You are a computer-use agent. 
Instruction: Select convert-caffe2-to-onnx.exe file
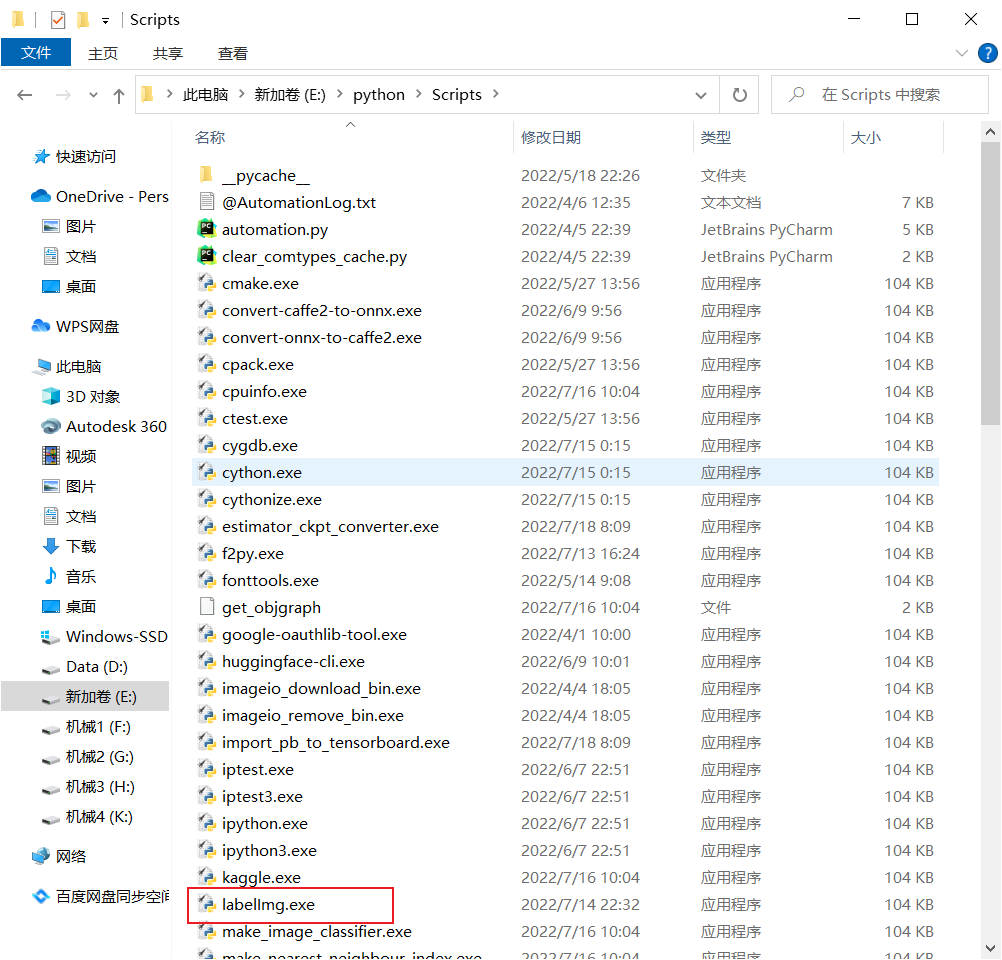click(x=321, y=311)
